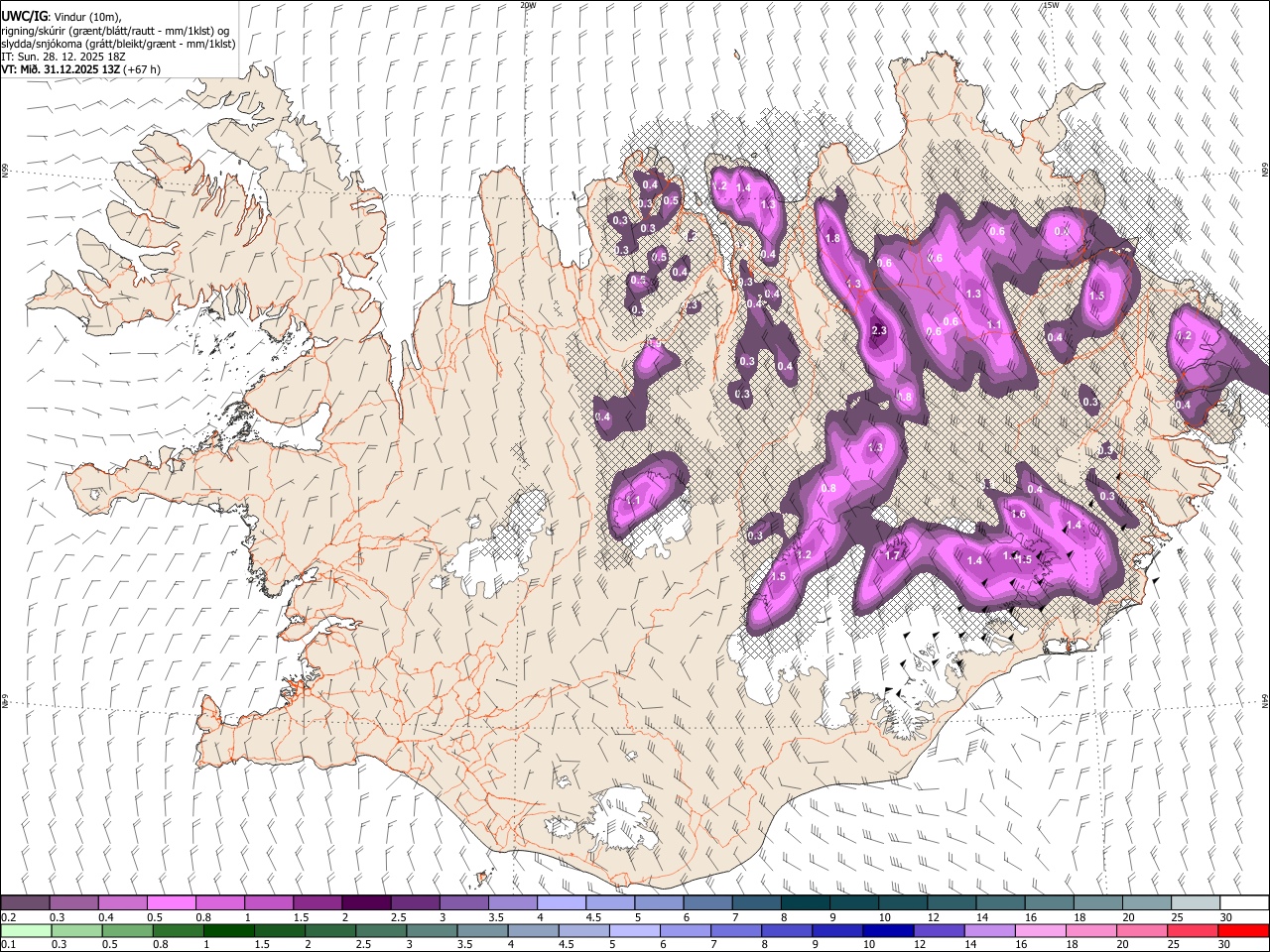Viewport: 1270px width, 952px height.
Task: Pick the darkest purple 2 swatch in upper legend
Action: (366, 903)
